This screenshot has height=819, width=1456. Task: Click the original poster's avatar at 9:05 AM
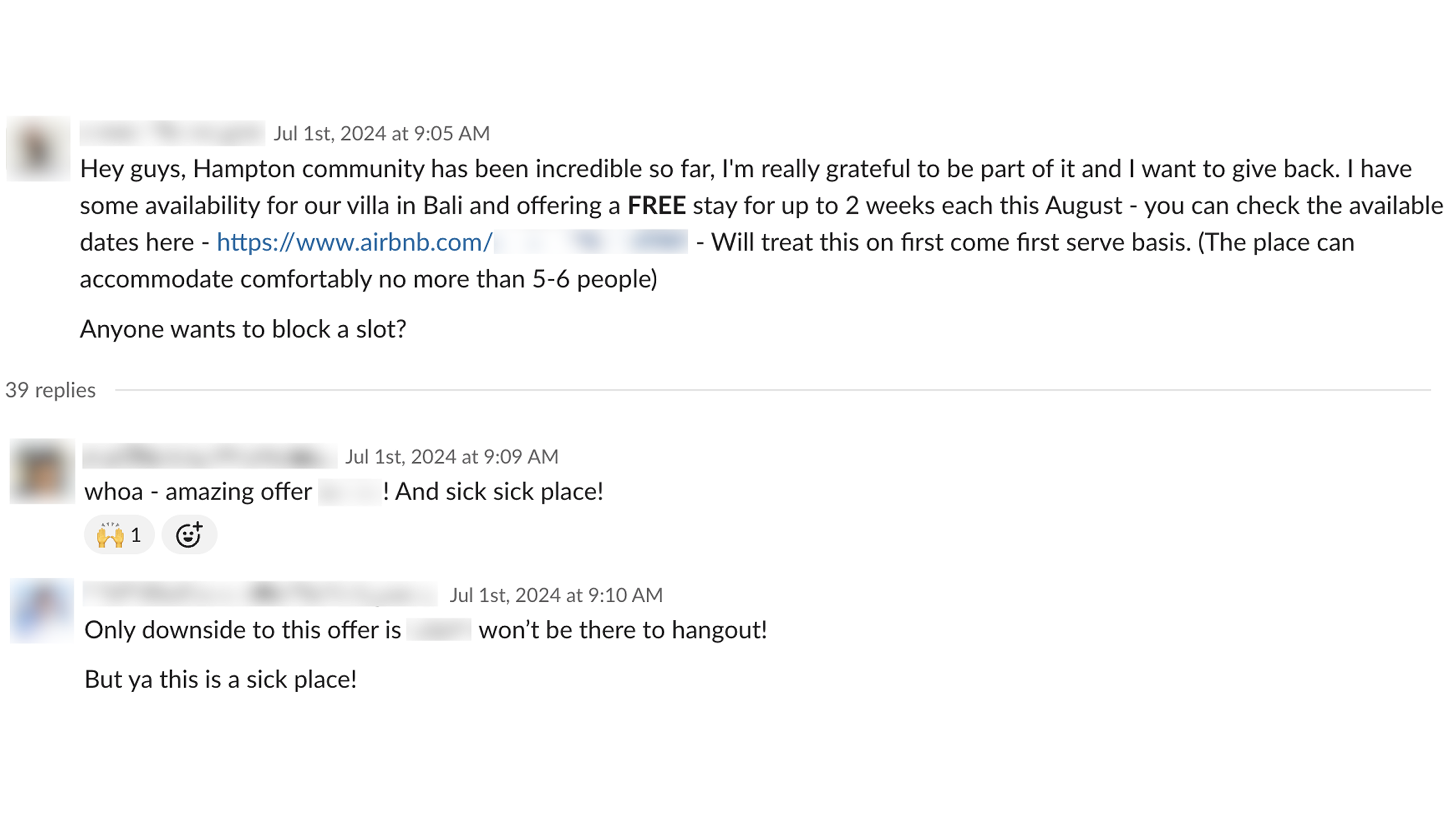tap(38, 149)
